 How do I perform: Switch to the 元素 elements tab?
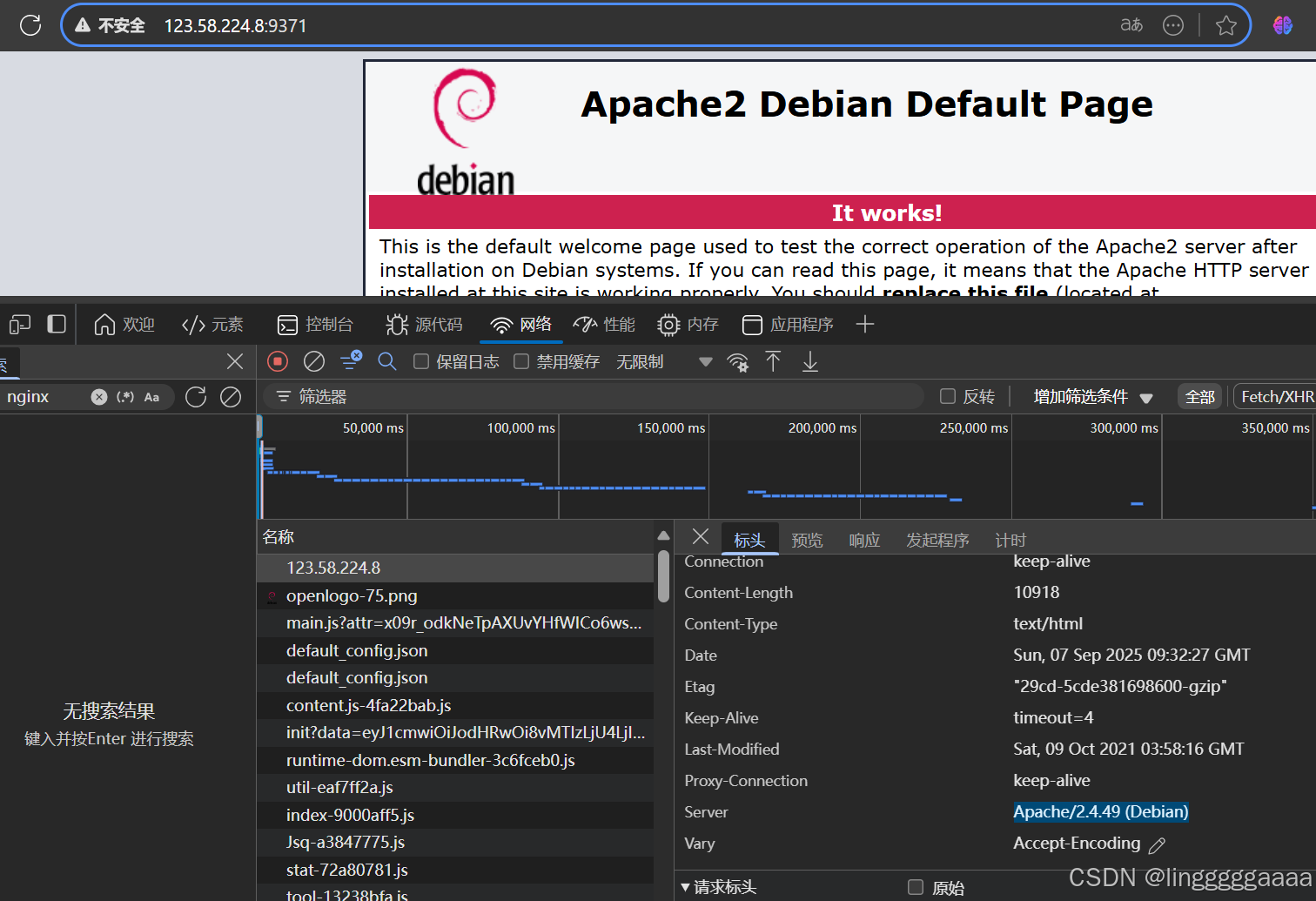tap(213, 325)
